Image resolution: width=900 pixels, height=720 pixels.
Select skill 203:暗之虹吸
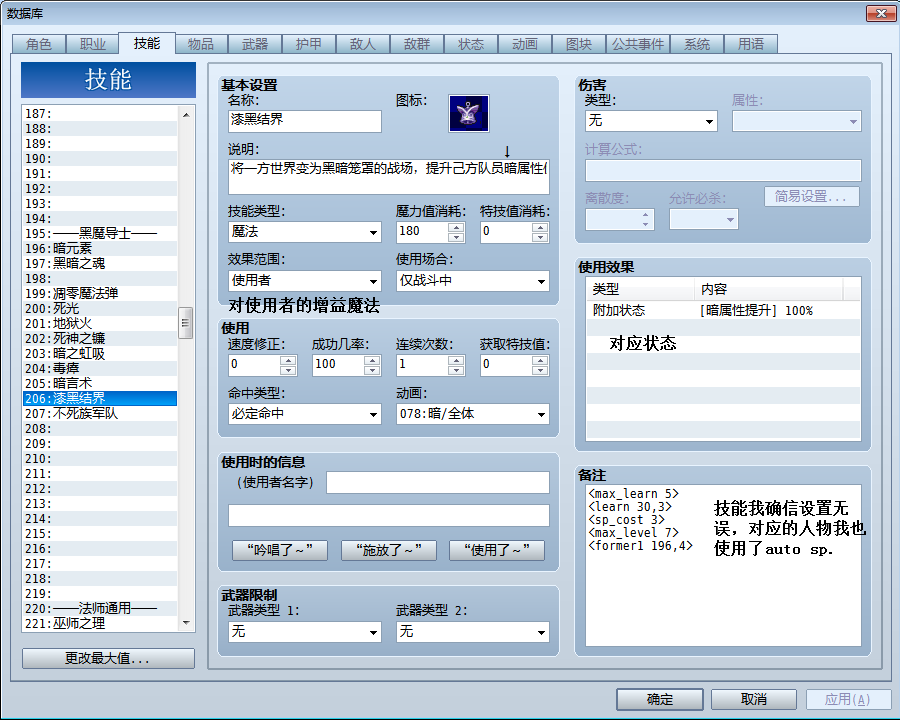(100, 354)
